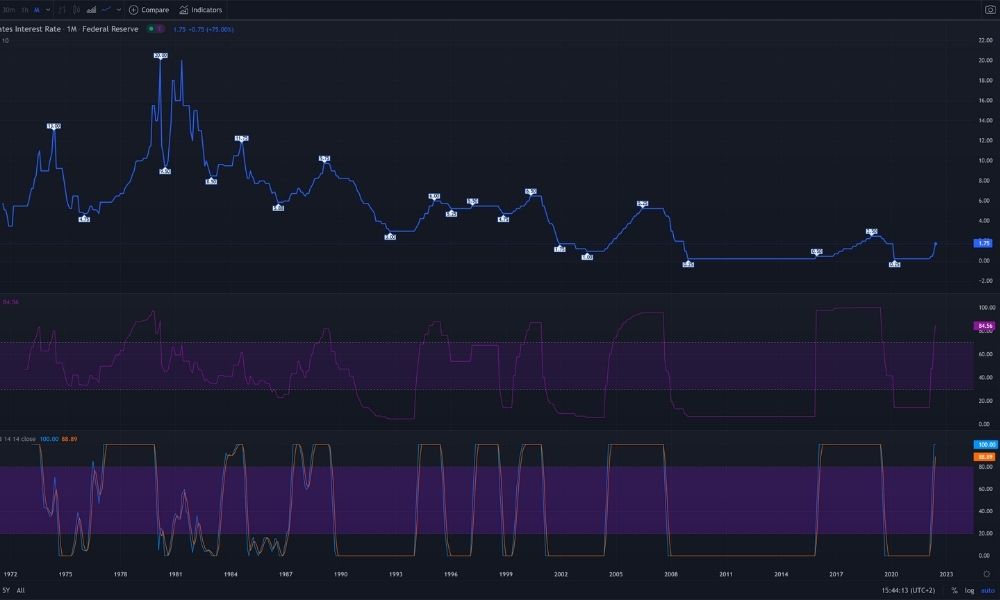Toggle percent scale mode
1000x600 pixels.
(x=954, y=591)
